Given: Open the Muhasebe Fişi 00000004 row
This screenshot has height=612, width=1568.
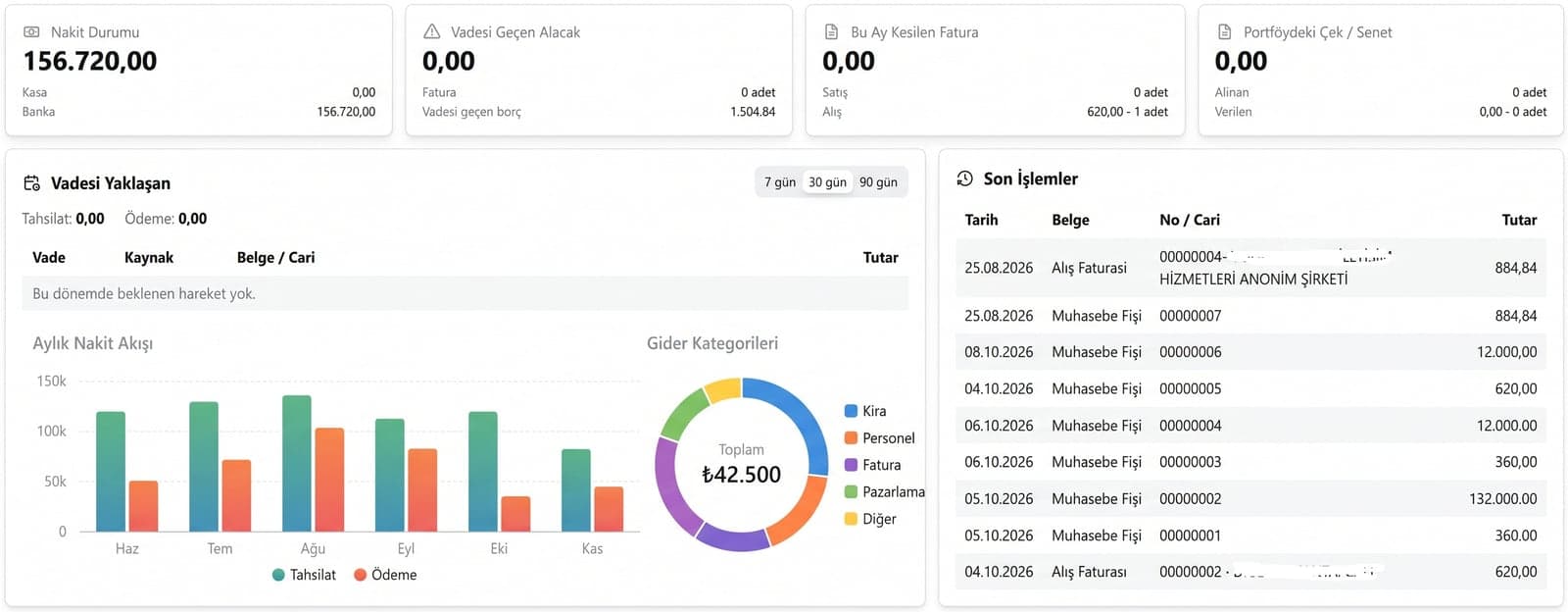Looking at the screenshot, I should pos(1250,426).
